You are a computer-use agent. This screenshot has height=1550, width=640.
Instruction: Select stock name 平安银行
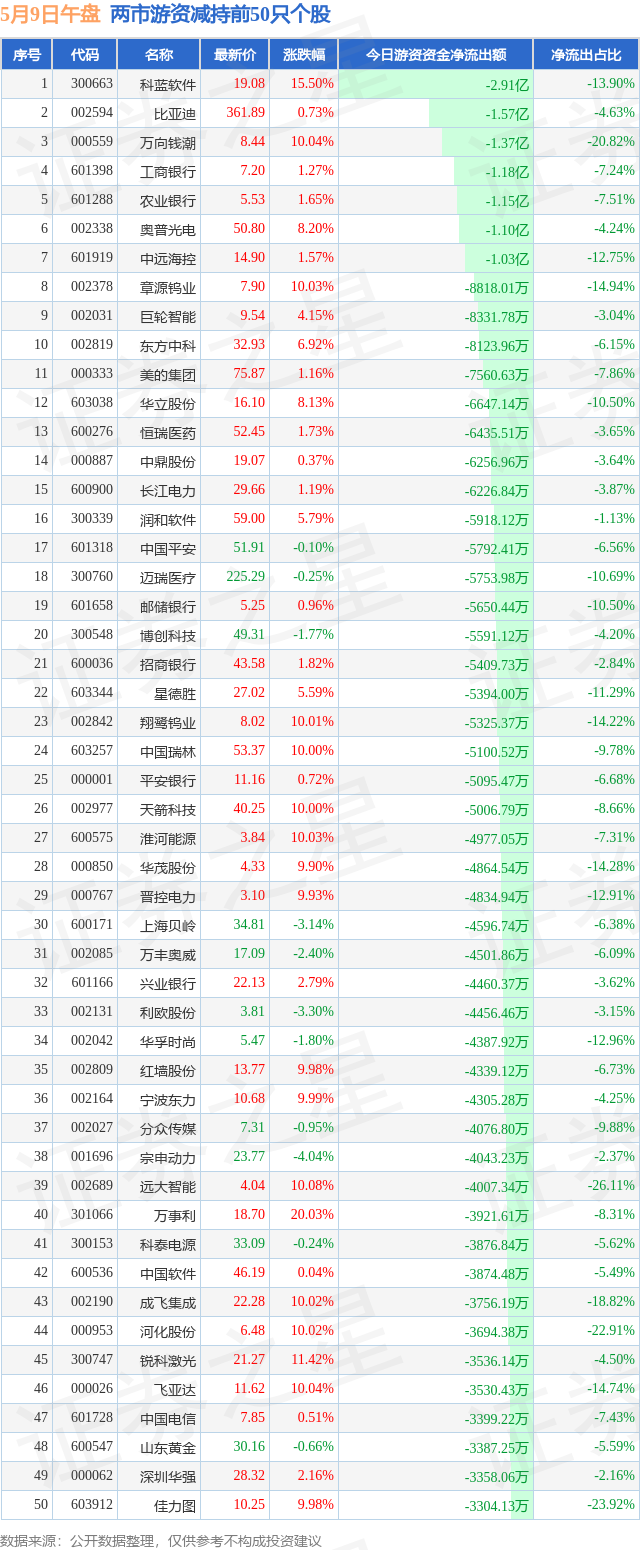click(168, 780)
